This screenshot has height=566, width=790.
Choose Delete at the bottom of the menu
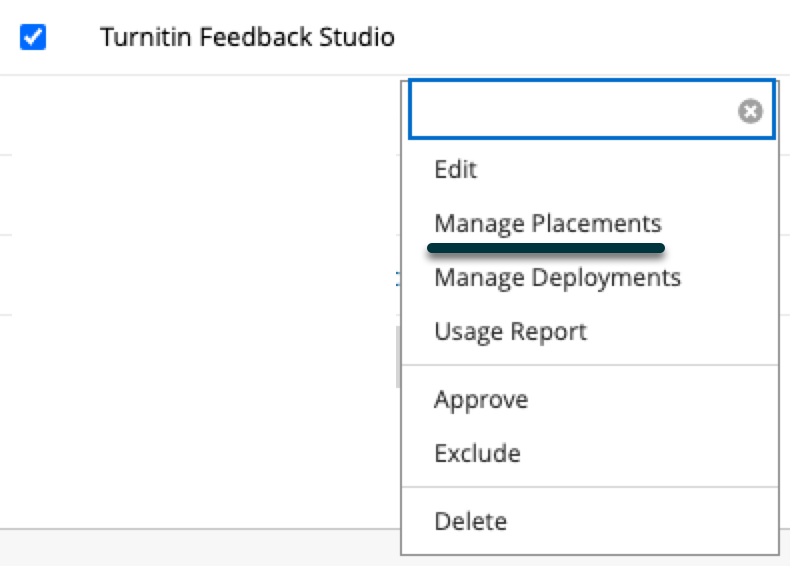[x=471, y=521]
